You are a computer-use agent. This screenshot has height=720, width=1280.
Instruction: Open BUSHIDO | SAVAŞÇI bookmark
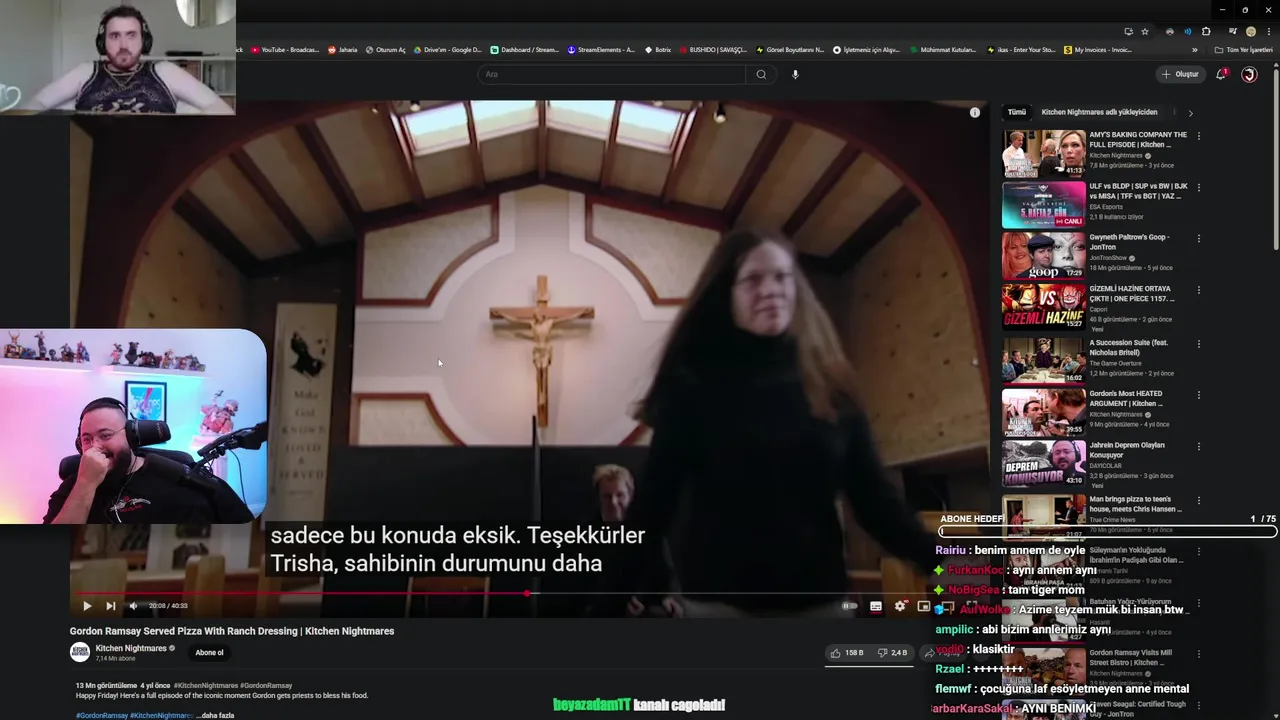pyautogui.click(x=713, y=50)
